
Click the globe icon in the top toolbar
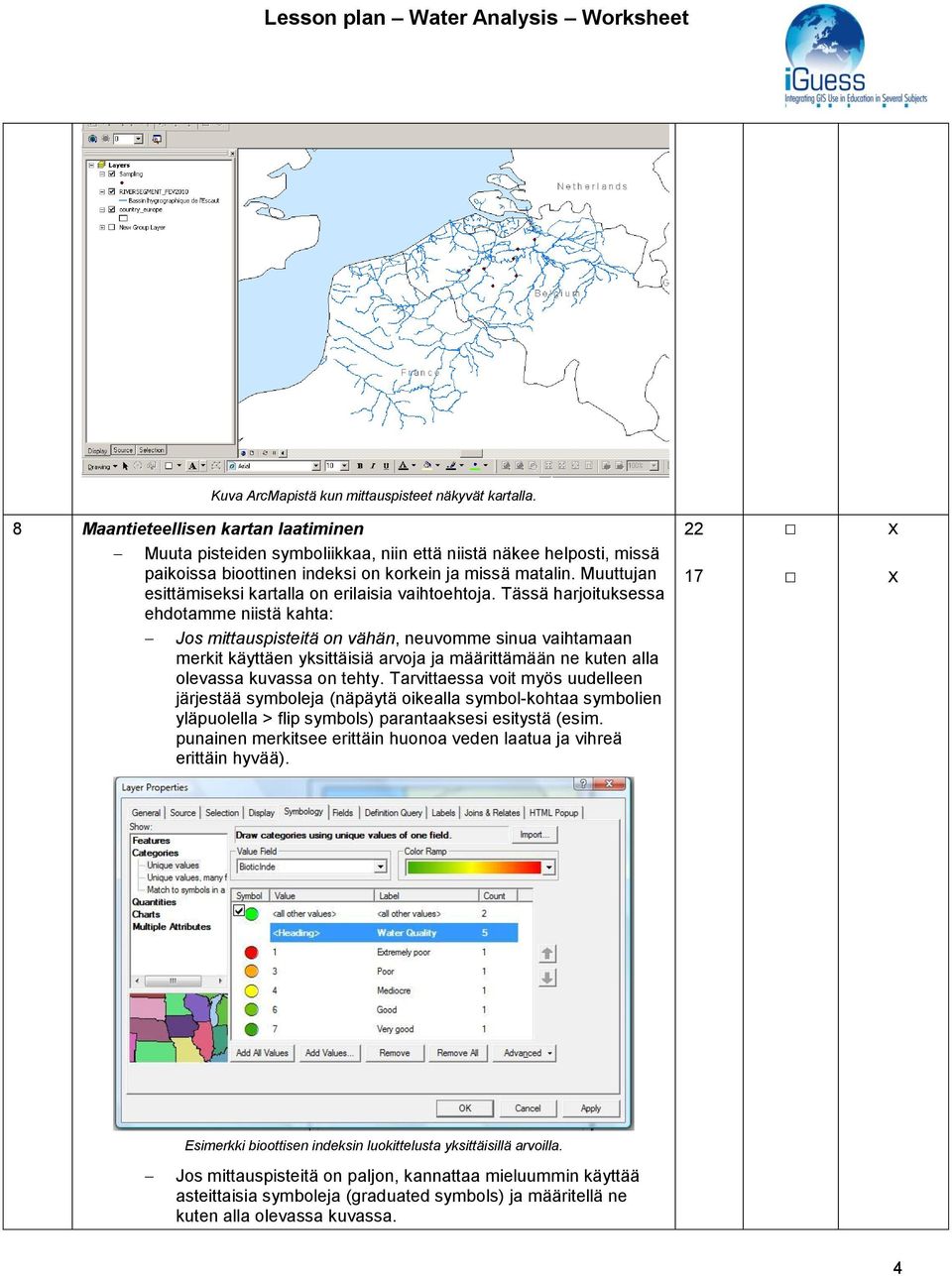(93, 139)
